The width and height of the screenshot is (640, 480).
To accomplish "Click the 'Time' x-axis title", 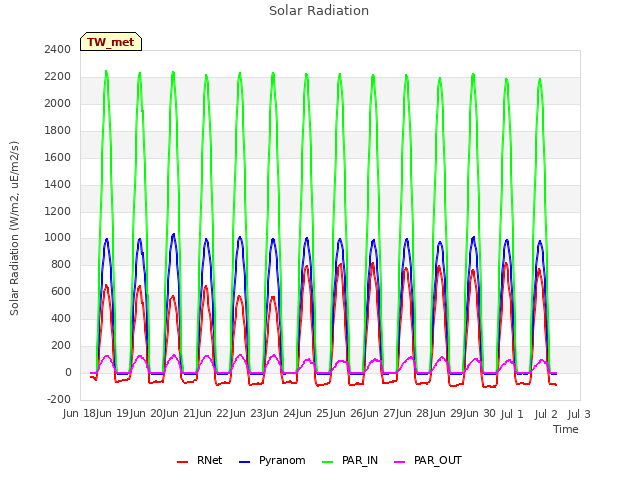I will point(566,429).
